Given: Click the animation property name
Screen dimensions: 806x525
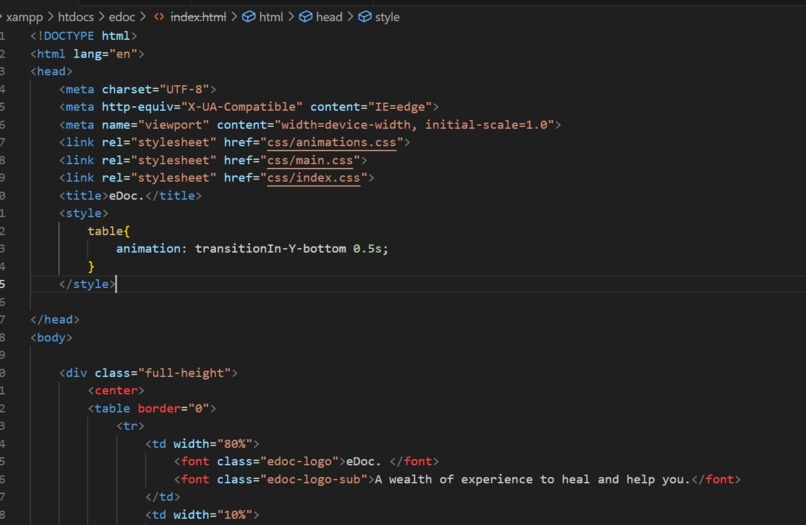Looking at the screenshot, I should pyautogui.click(x=148, y=249).
